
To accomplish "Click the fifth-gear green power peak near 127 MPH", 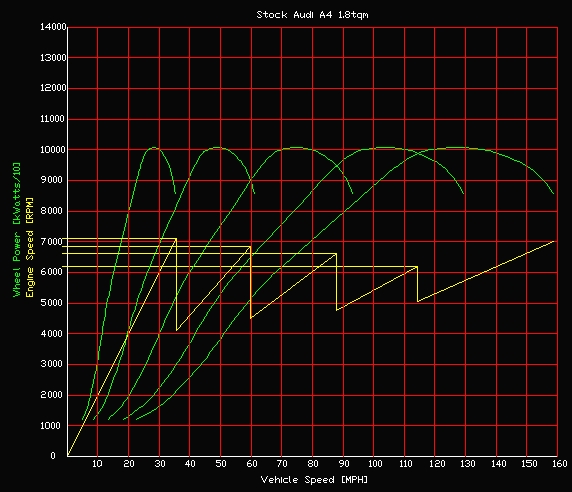I will click(456, 148).
